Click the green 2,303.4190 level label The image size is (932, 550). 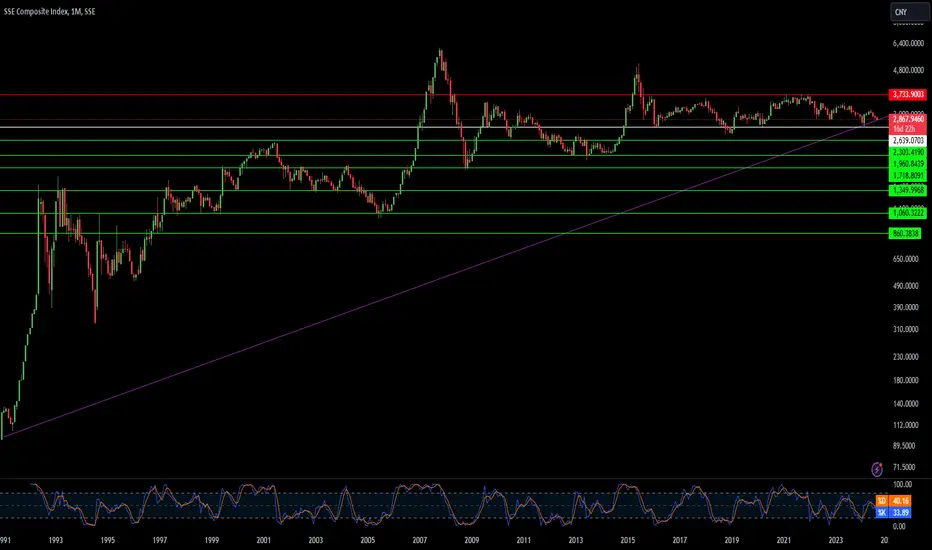pyautogui.click(x=908, y=153)
